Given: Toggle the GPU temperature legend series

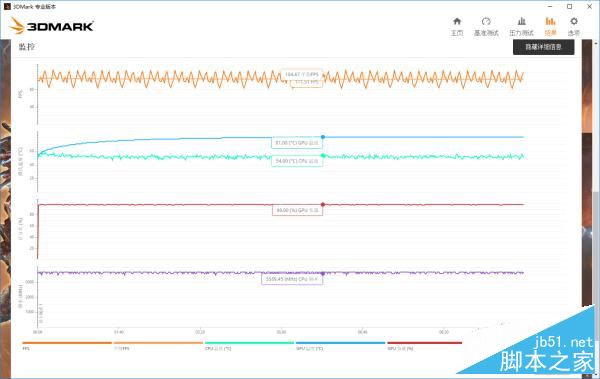Looking at the screenshot, I should click(x=340, y=345).
